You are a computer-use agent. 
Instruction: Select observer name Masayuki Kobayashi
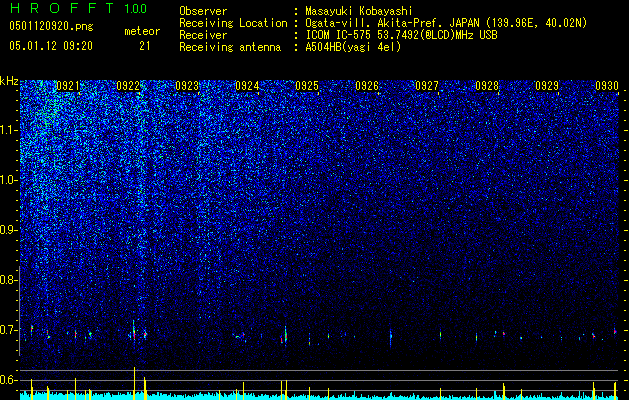[359, 11]
